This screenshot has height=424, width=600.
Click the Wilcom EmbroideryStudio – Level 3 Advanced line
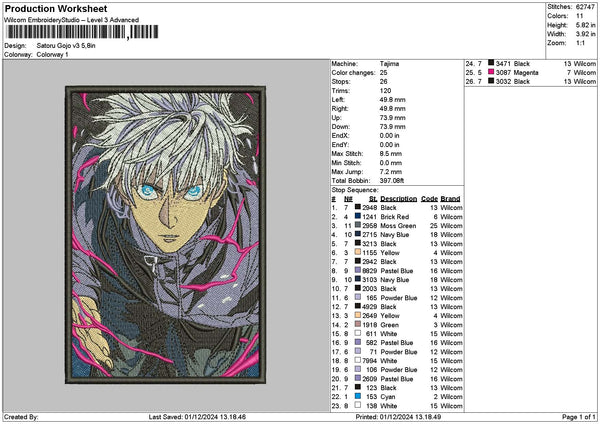click(x=71, y=20)
